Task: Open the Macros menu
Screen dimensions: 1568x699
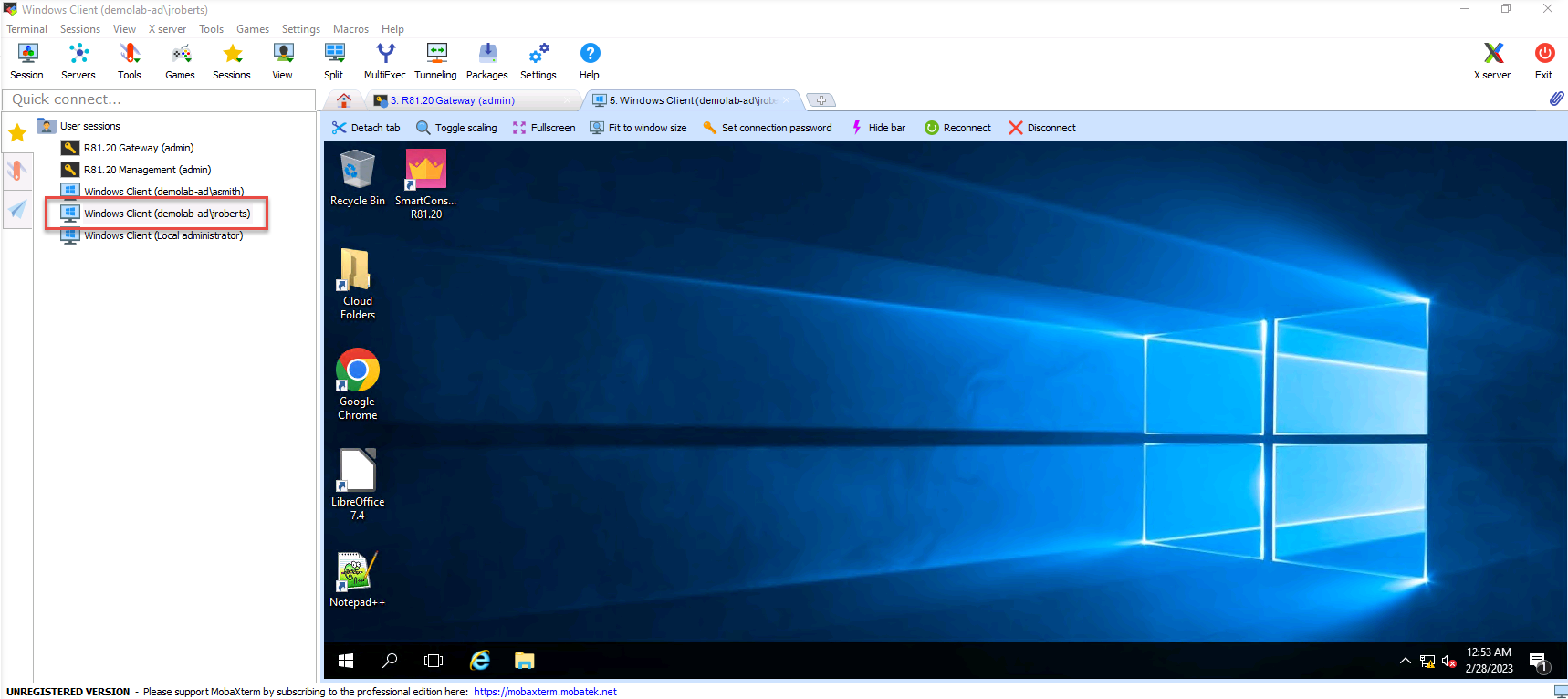Action: click(350, 29)
